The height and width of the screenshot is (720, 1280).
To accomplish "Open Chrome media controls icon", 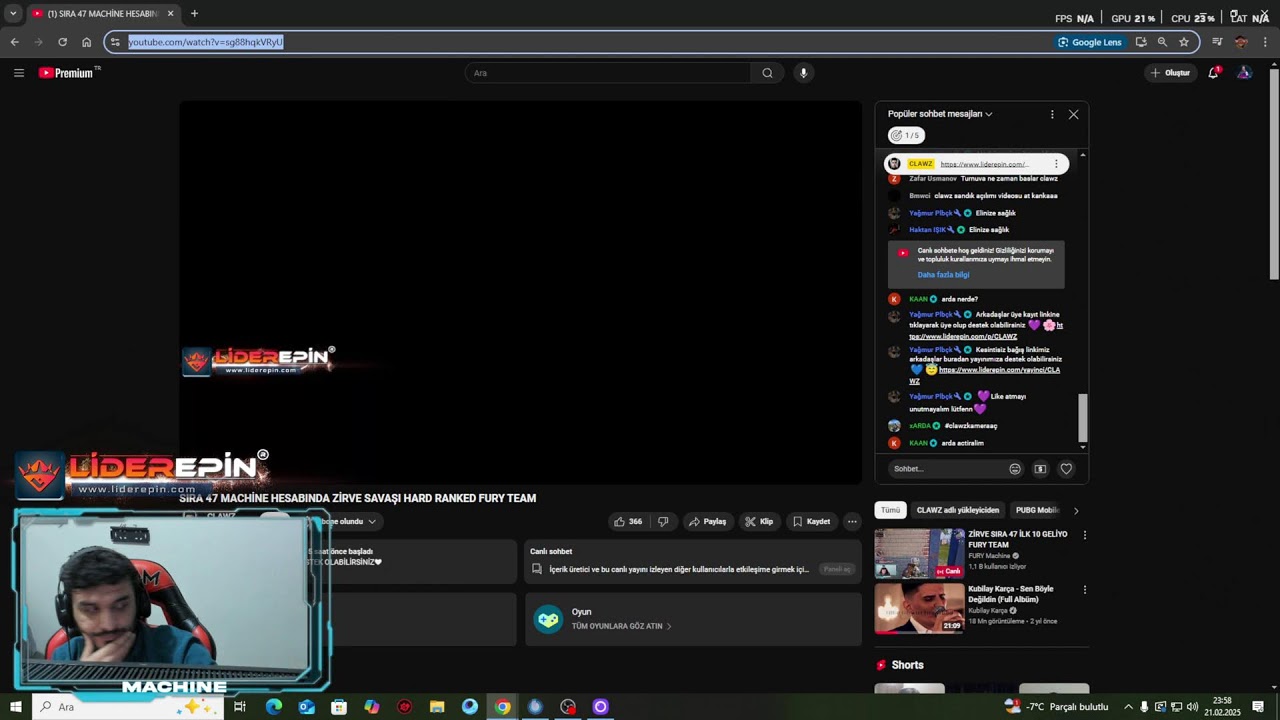I will click(x=1217, y=42).
